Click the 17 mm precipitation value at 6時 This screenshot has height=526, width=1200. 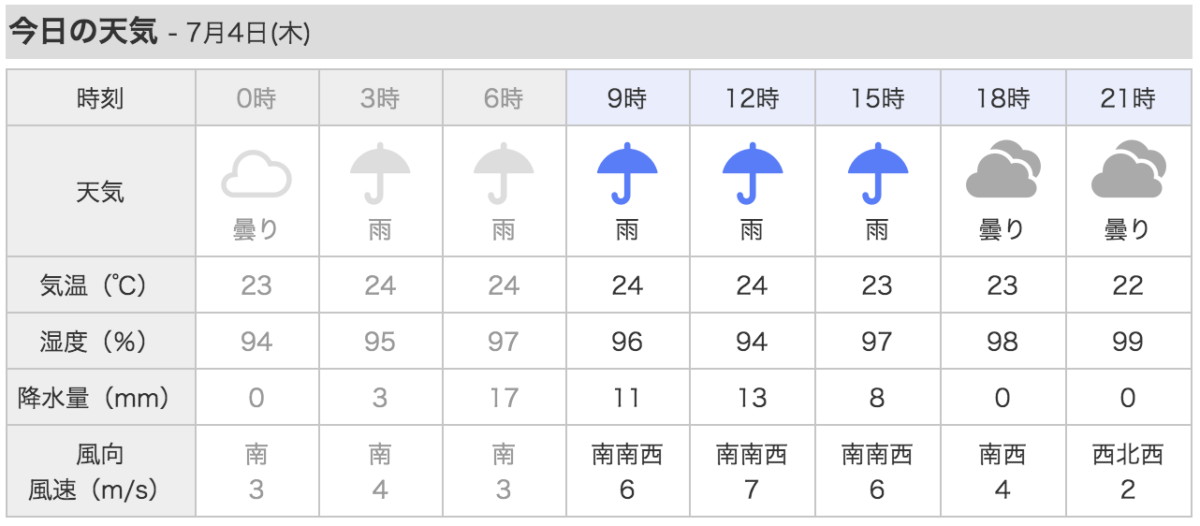click(x=504, y=398)
